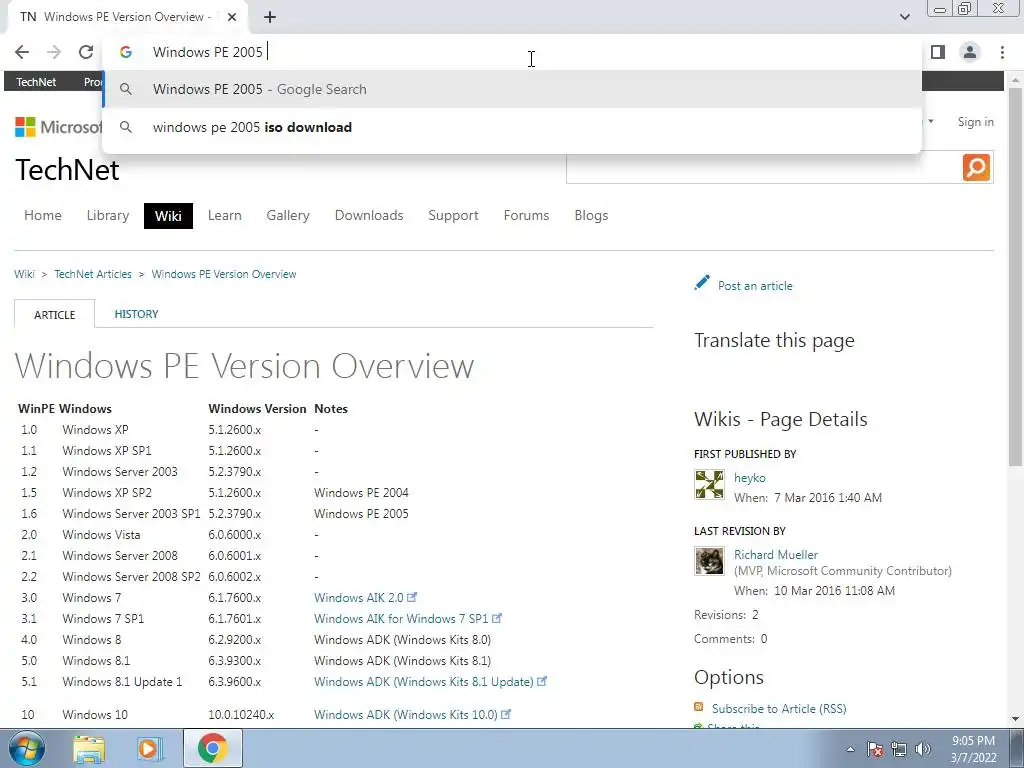
Task: Open Windows Explorer from taskbar
Action: coord(89,748)
